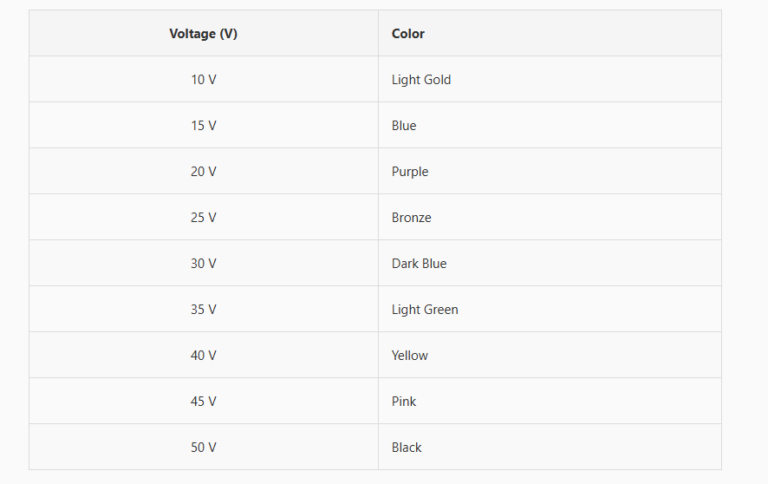Image resolution: width=768 pixels, height=484 pixels.
Task: Click the Bronze color cell
Action: [411, 218]
